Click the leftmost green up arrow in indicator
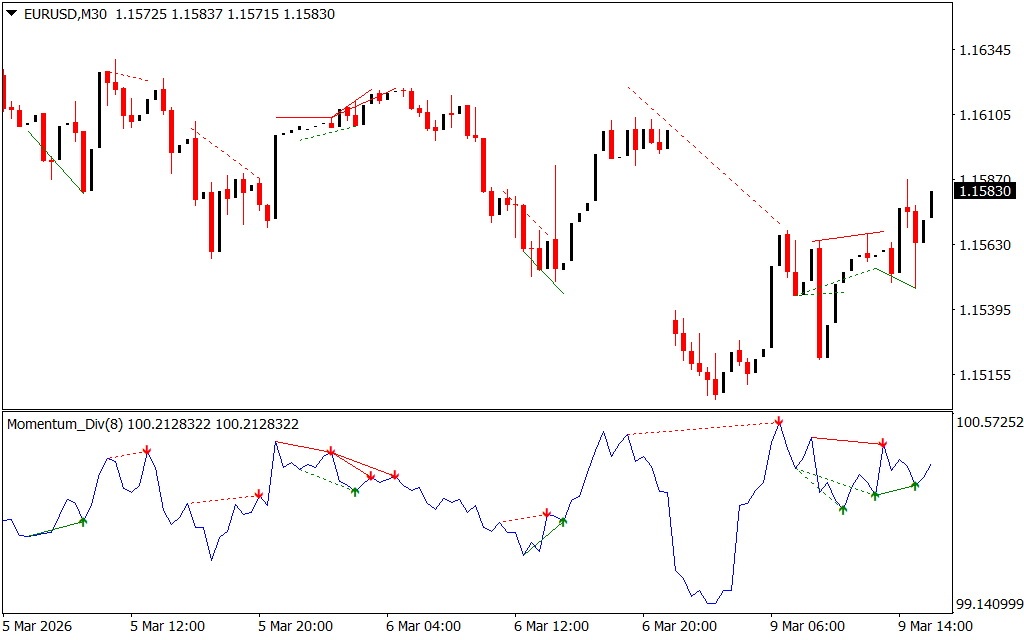This screenshot has width=1024, height=640. click(83, 520)
